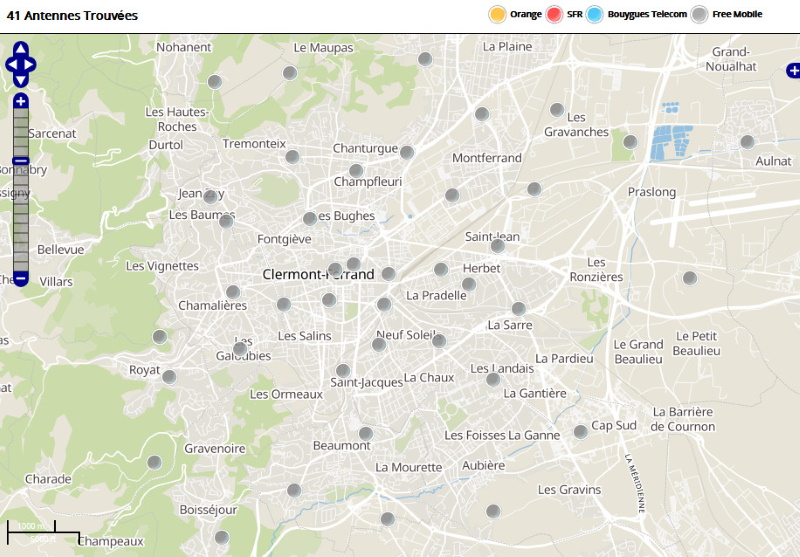Zoom out with the bottom minus button
This screenshot has width=800, height=557.
coord(21,278)
